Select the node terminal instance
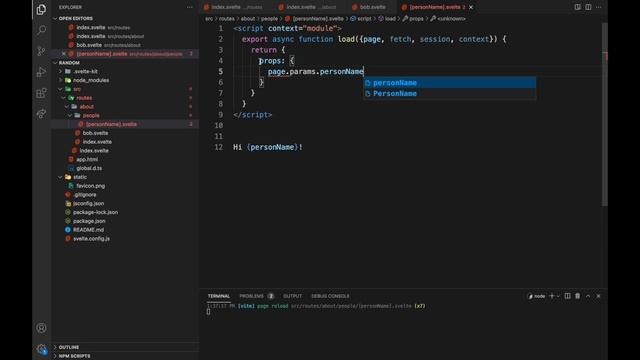 [x=536, y=296]
